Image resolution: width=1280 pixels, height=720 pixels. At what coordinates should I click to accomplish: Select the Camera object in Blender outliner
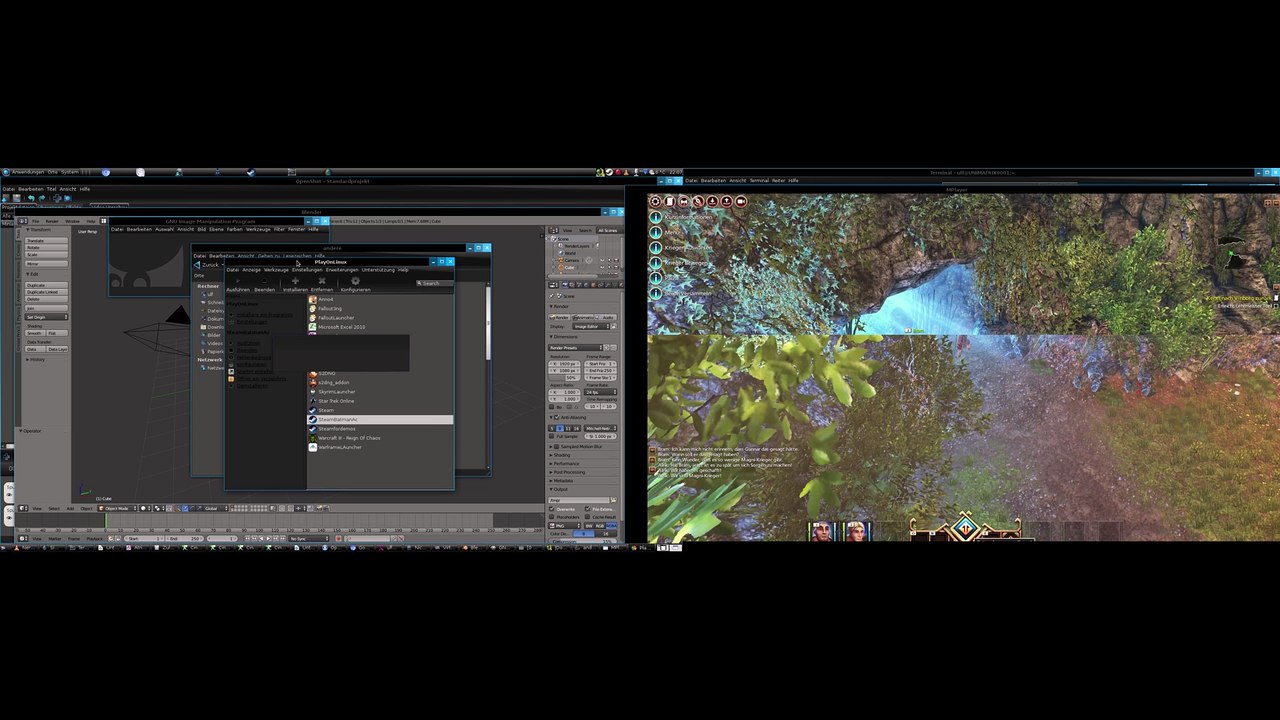pos(571,260)
